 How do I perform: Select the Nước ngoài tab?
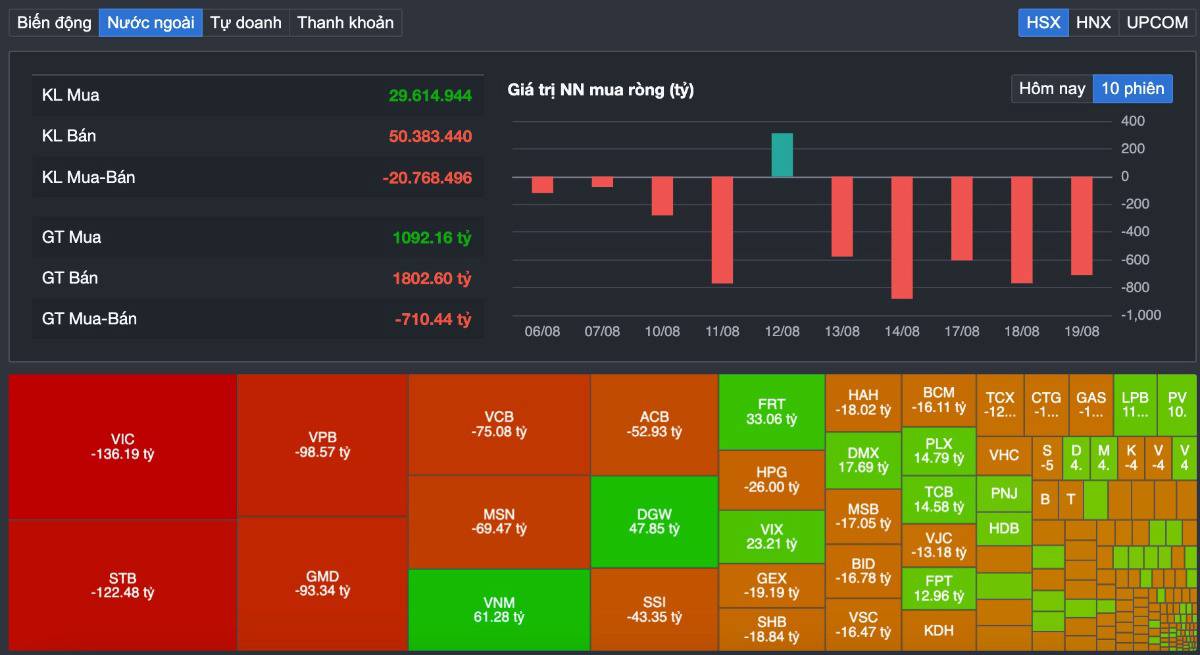tap(151, 22)
